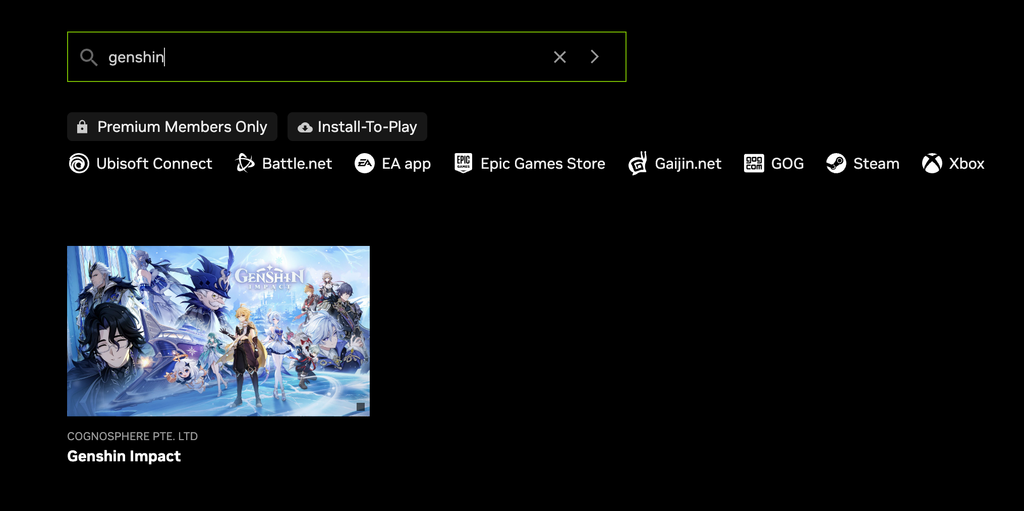Open the Genshin Impact cover thumbnail
Viewport: 1024px width, 511px height.
[x=218, y=331]
